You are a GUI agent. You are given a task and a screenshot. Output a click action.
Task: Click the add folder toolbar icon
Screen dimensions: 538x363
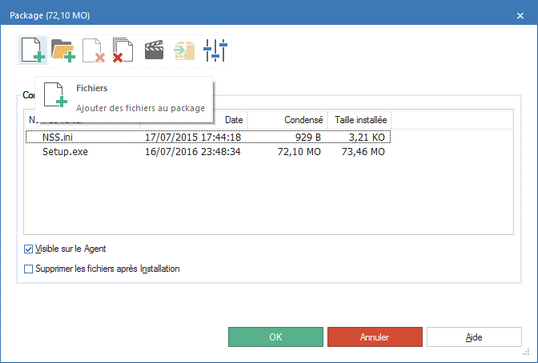point(63,50)
